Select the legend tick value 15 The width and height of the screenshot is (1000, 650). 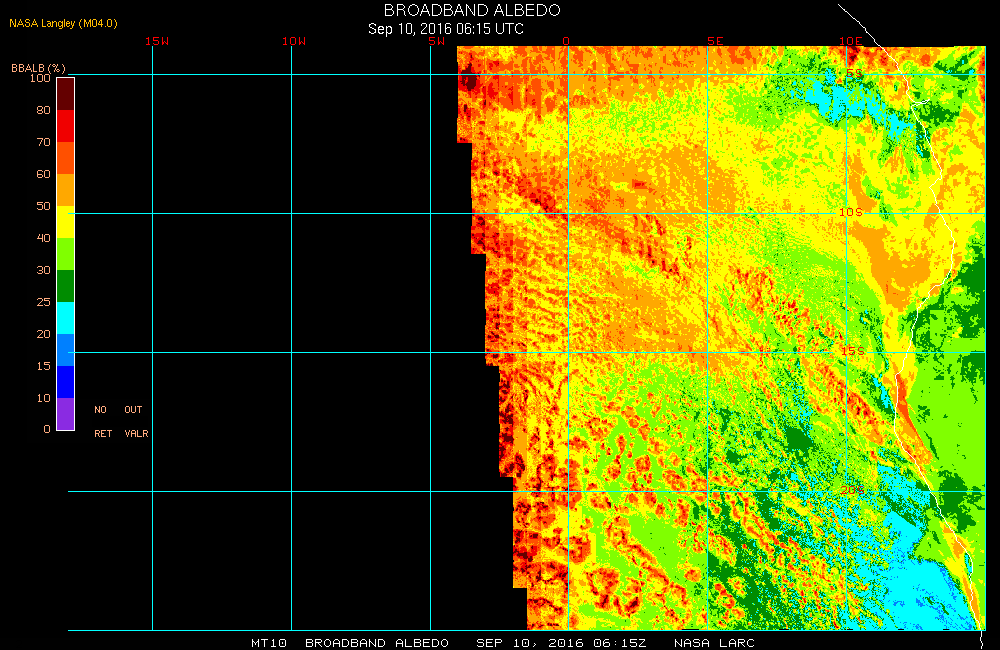point(43,366)
